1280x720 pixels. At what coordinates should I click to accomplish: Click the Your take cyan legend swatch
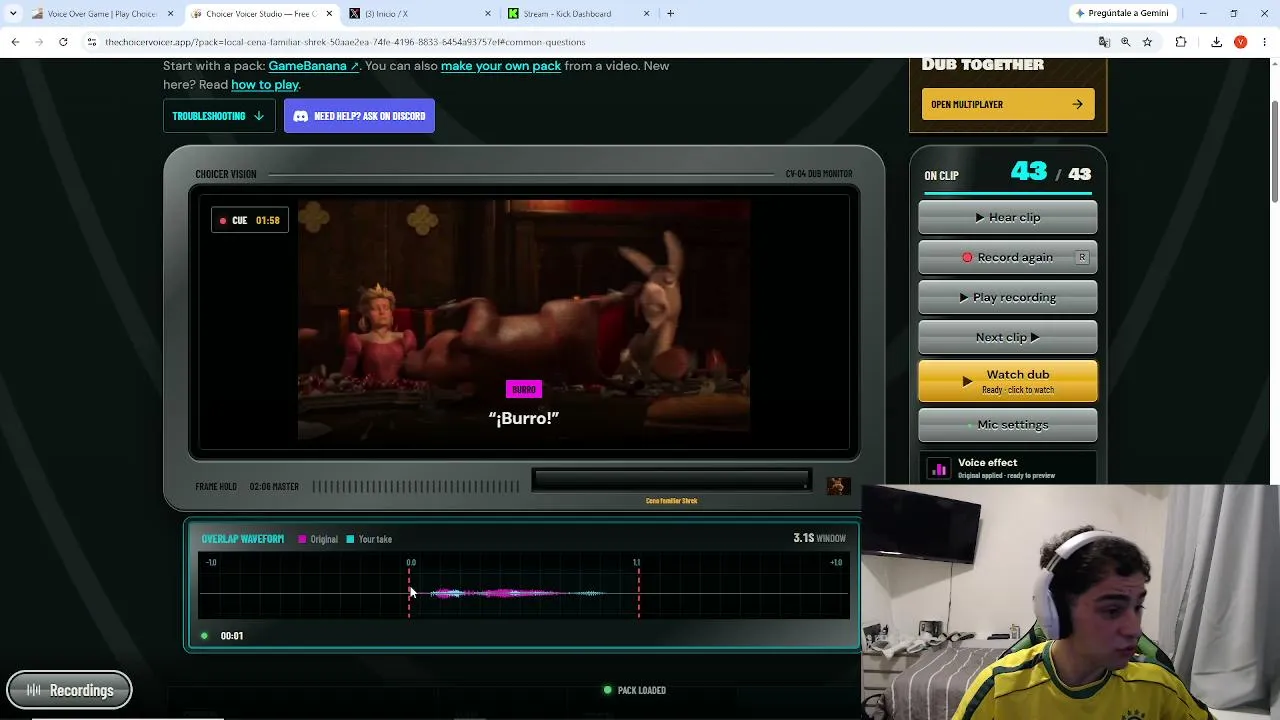click(350, 539)
